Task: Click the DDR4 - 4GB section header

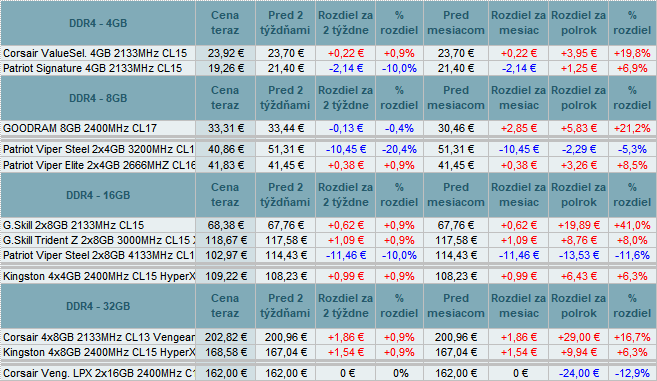Action: pyautogui.click(x=98, y=23)
